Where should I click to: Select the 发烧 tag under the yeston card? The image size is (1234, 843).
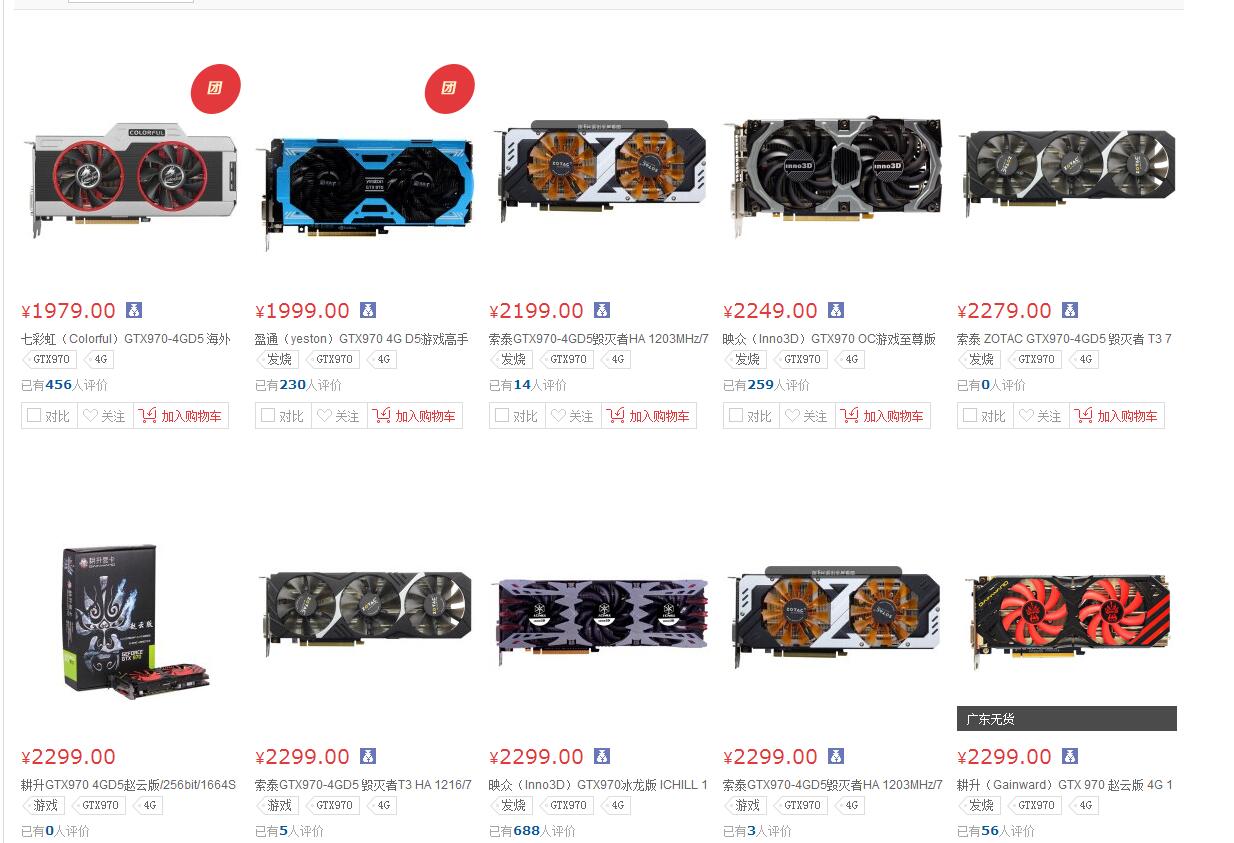tap(277, 359)
